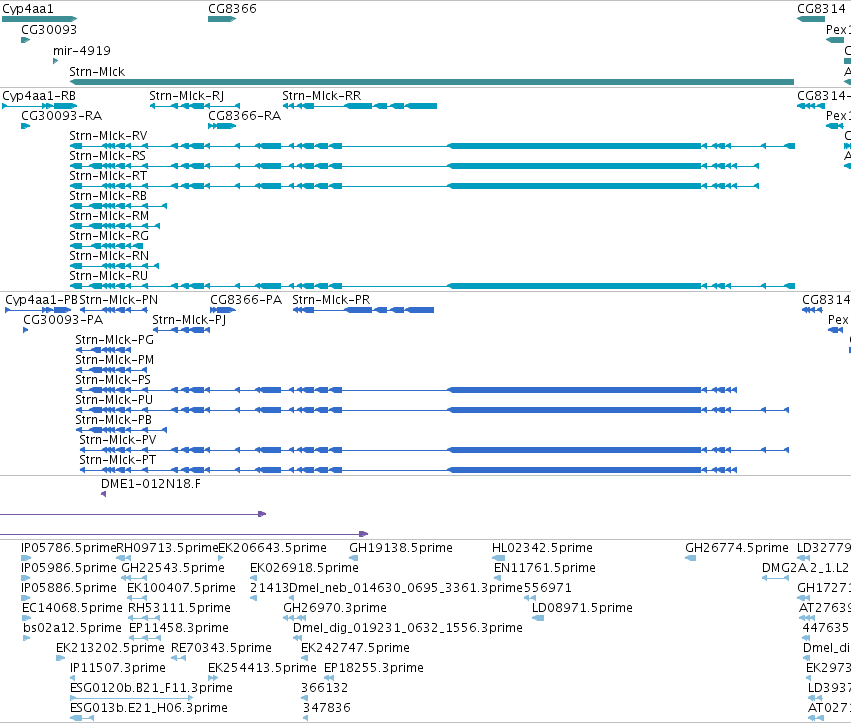
Task: Select EST GH19138.5prime
Action: click(353, 558)
